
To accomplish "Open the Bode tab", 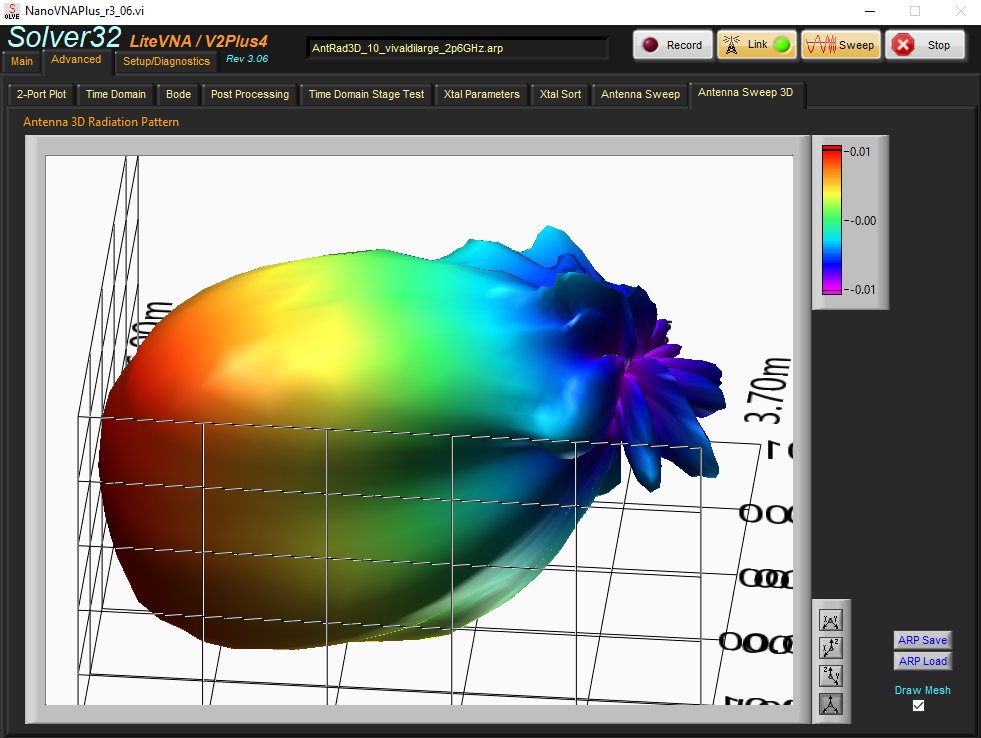I will coord(178,94).
